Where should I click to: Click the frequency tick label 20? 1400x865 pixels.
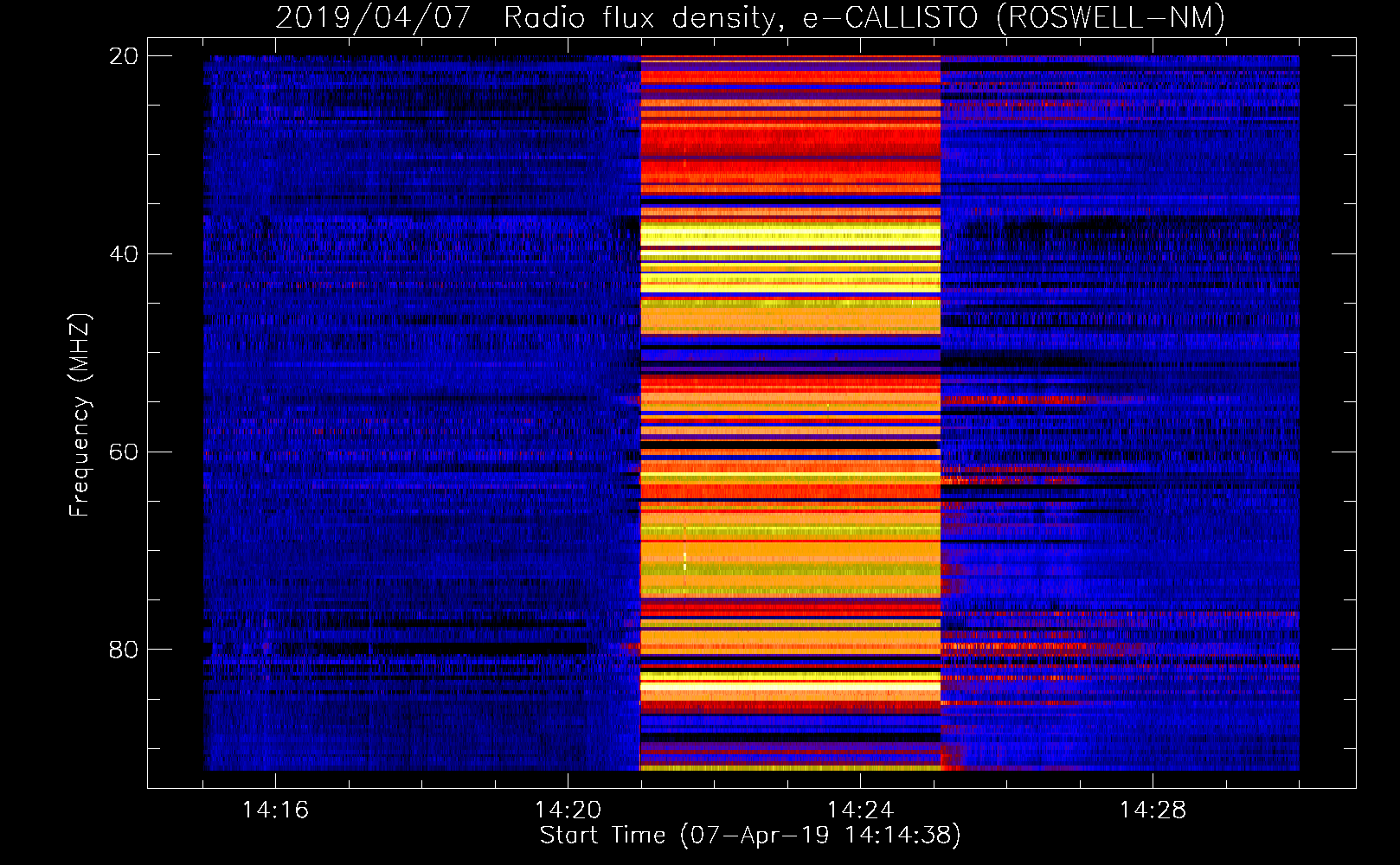coord(123,56)
